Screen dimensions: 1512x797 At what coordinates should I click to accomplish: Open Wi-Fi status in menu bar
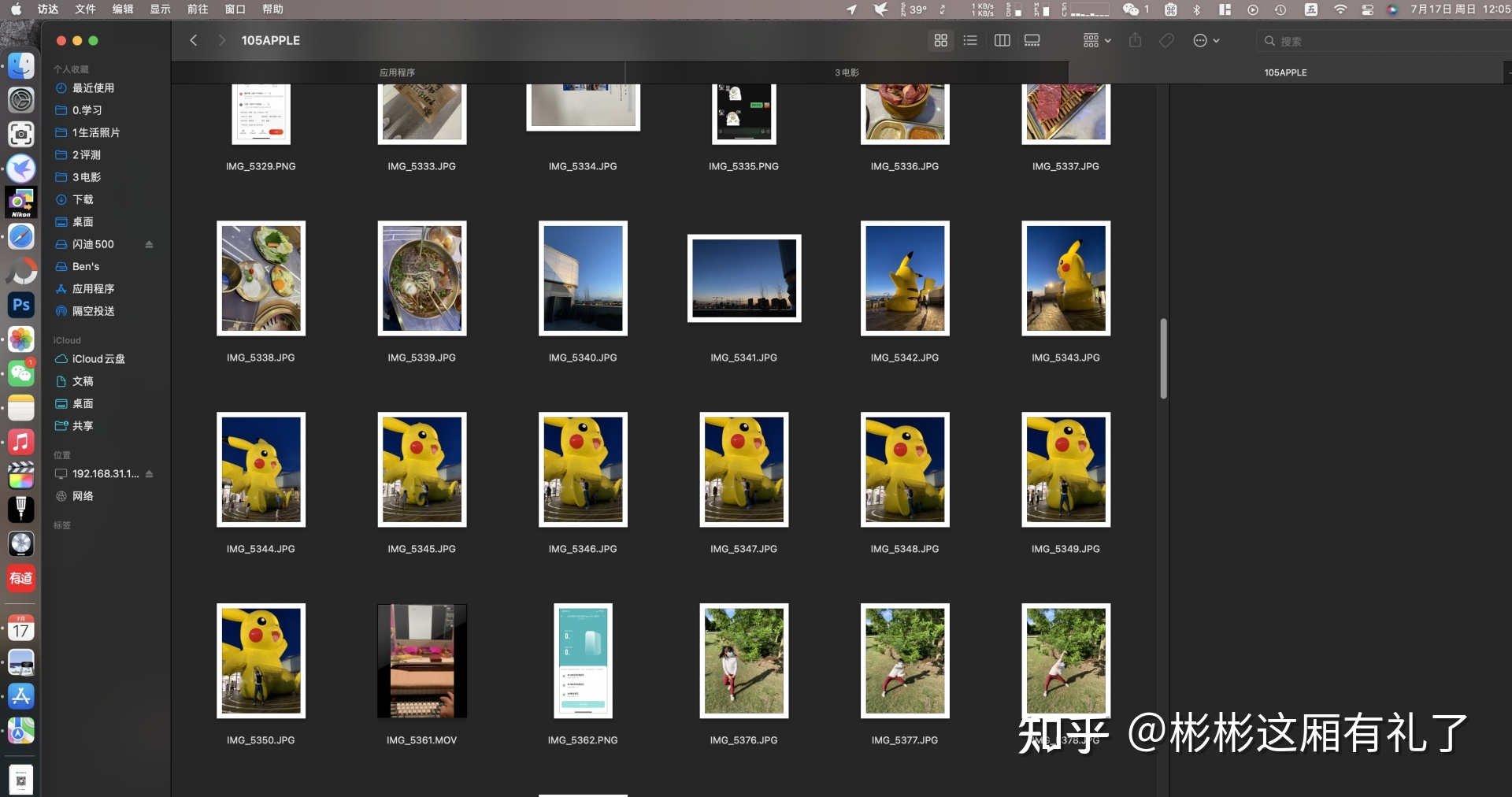tap(1340, 9)
